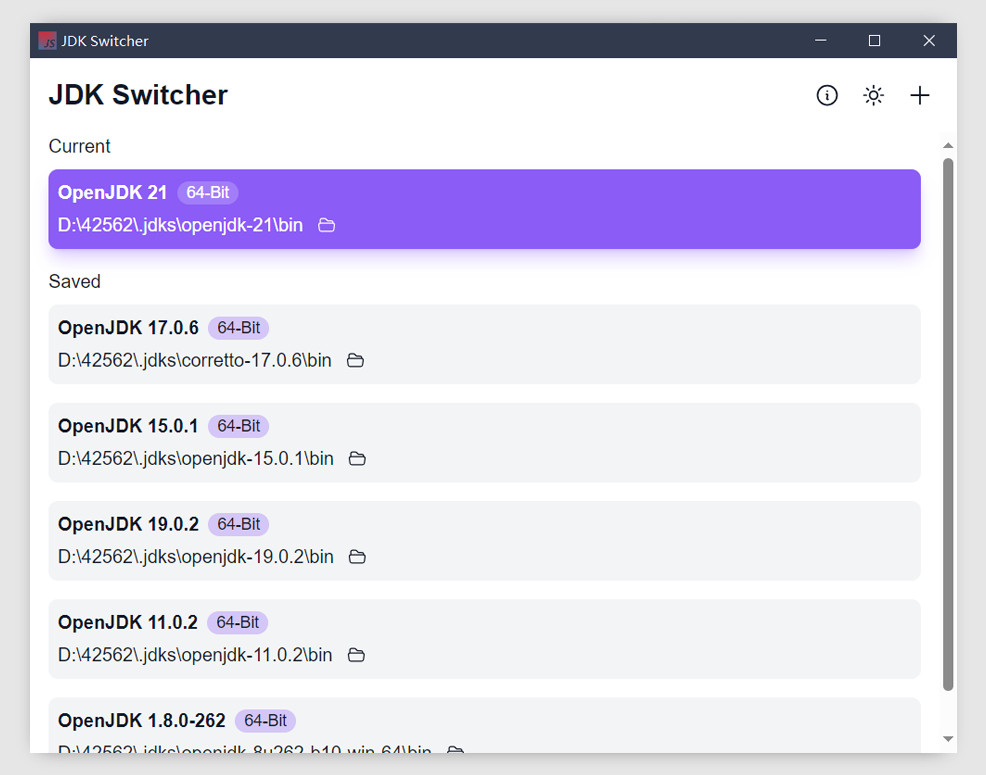
Task: Click the scrollbar up arrow
Action: pyautogui.click(x=948, y=145)
